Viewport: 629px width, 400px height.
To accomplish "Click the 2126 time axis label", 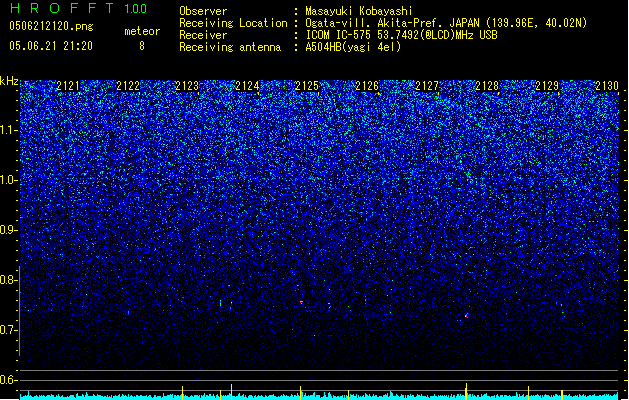I will point(367,86).
